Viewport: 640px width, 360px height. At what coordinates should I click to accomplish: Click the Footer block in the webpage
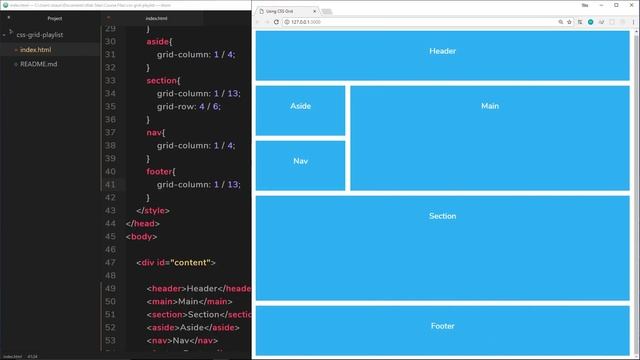[x=442, y=331]
